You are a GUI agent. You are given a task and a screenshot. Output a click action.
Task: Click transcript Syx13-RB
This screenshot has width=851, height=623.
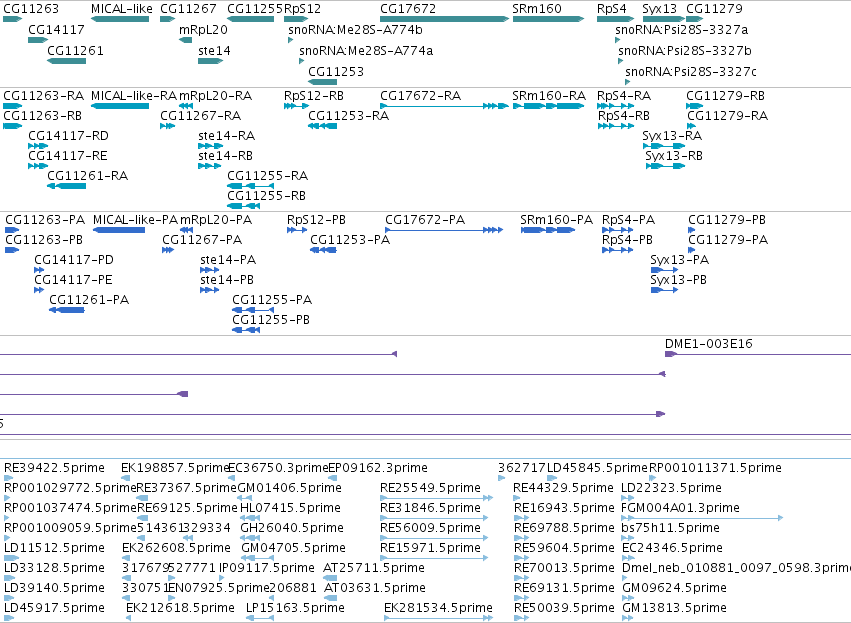[674, 156]
